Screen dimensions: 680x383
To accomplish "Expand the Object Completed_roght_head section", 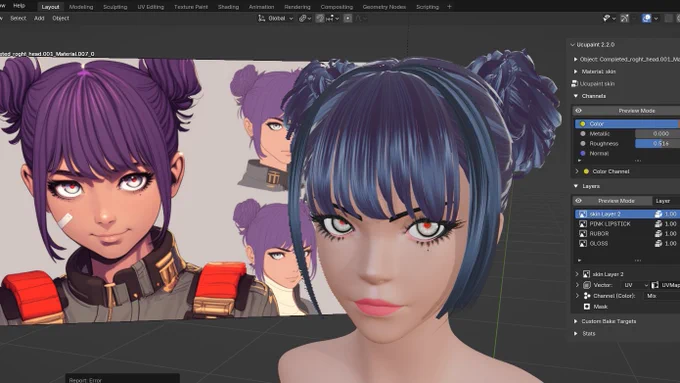I will (575, 59).
